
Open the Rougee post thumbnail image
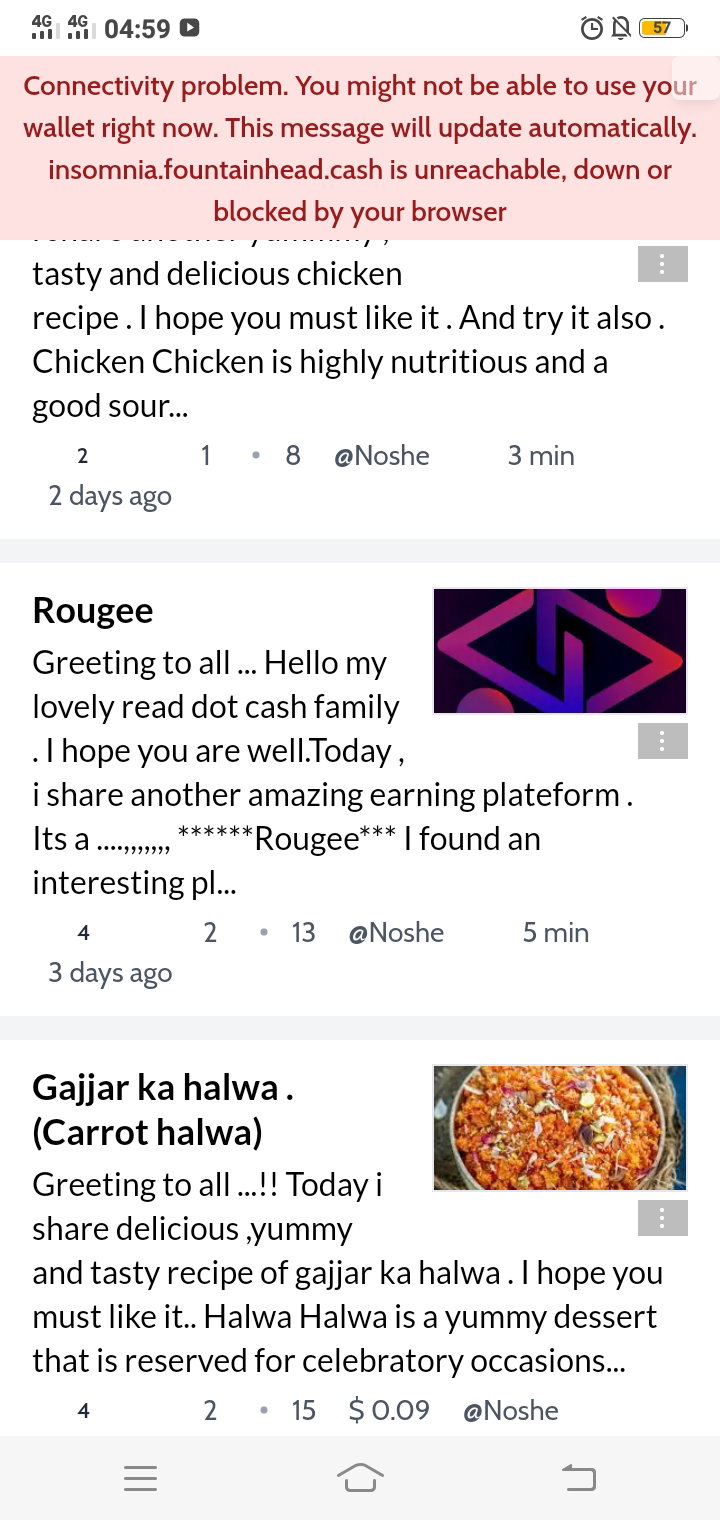[x=560, y=651]
